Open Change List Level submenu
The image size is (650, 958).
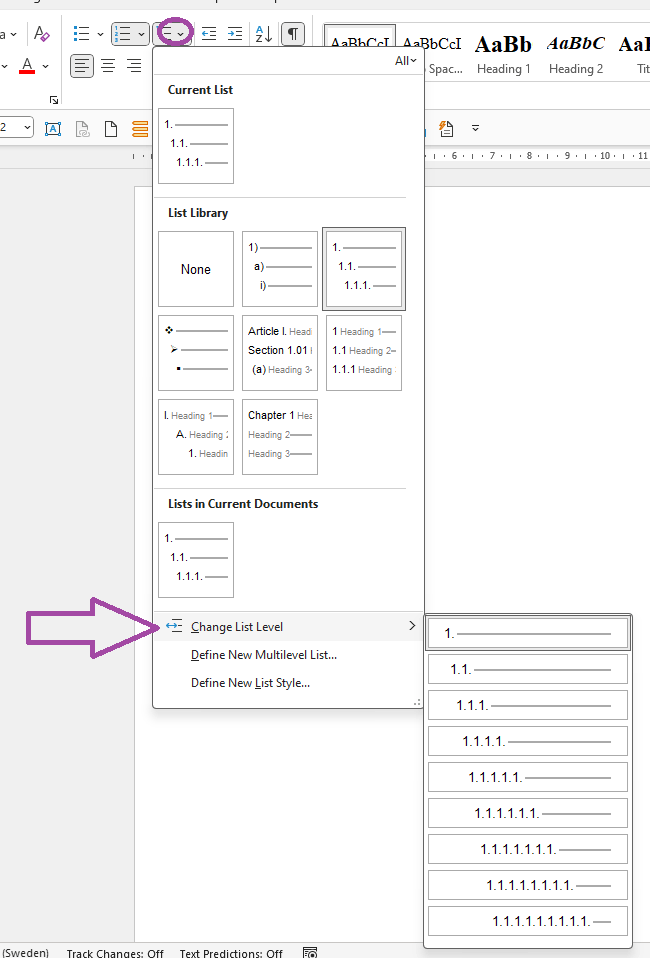[x=289, y=626]
